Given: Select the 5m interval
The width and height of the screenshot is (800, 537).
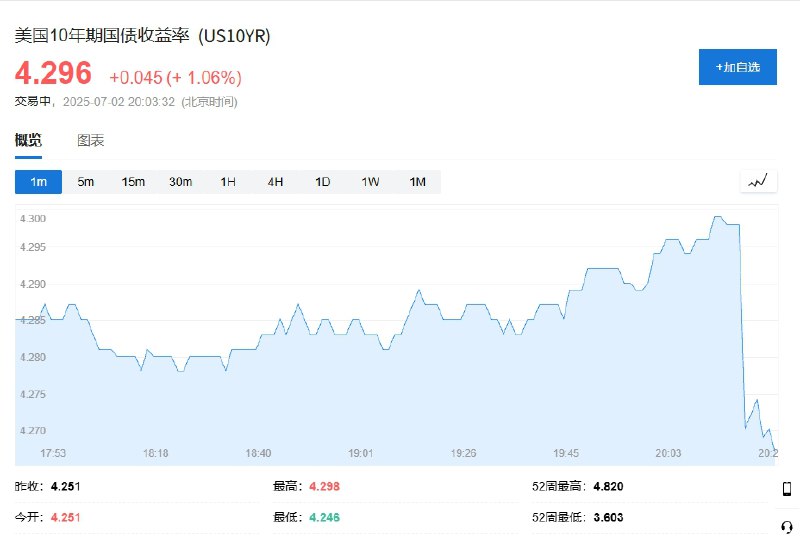Looking at the screenshot, I should (x=86, y=182).
